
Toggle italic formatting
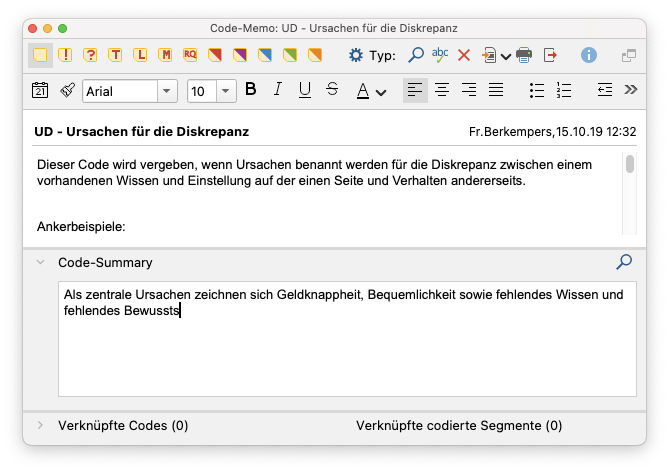[278, 90]
